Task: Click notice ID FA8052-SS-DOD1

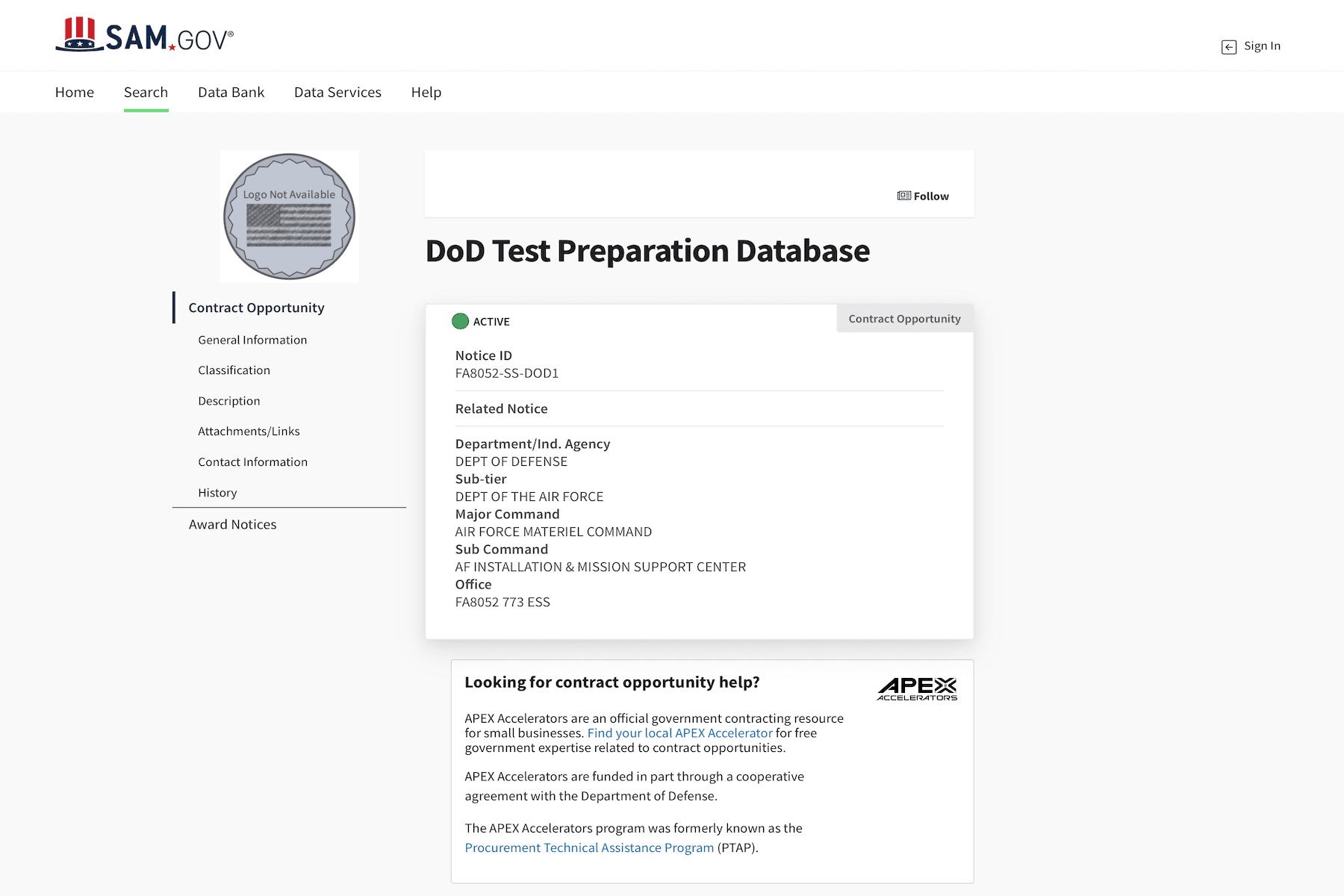Action: coord(507,373)
